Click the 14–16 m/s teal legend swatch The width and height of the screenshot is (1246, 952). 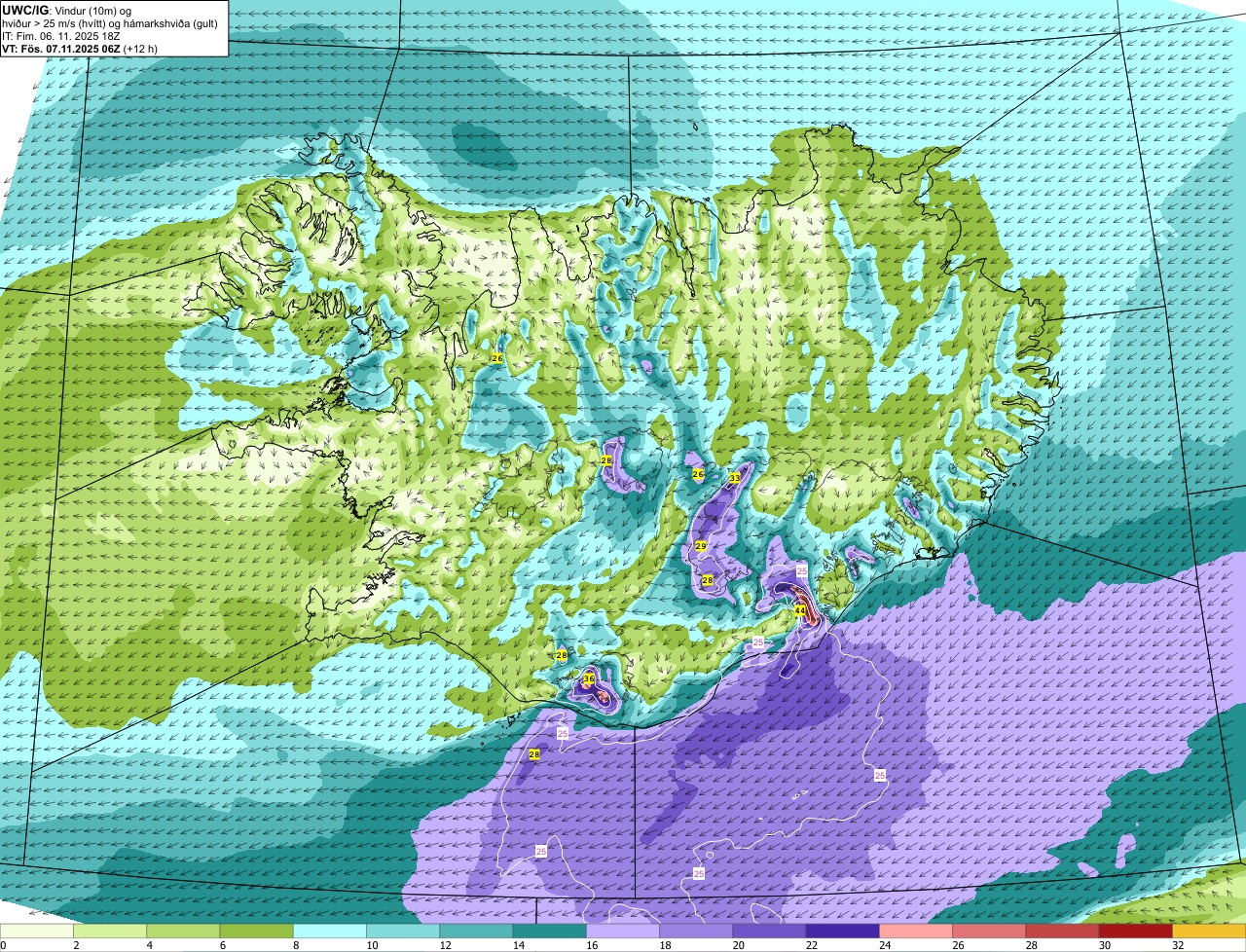(x=550, y=932)
